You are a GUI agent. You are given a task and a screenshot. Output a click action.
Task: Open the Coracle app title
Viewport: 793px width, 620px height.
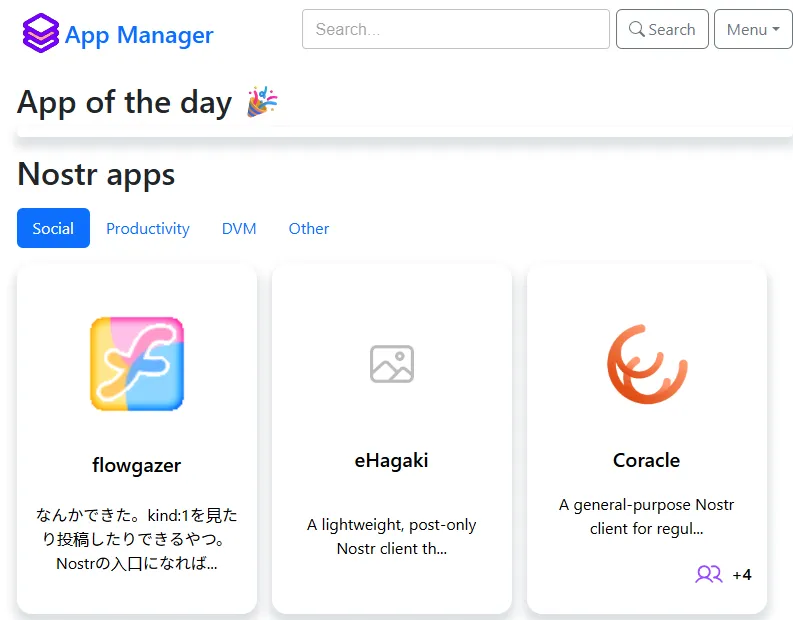pos(647,461)
